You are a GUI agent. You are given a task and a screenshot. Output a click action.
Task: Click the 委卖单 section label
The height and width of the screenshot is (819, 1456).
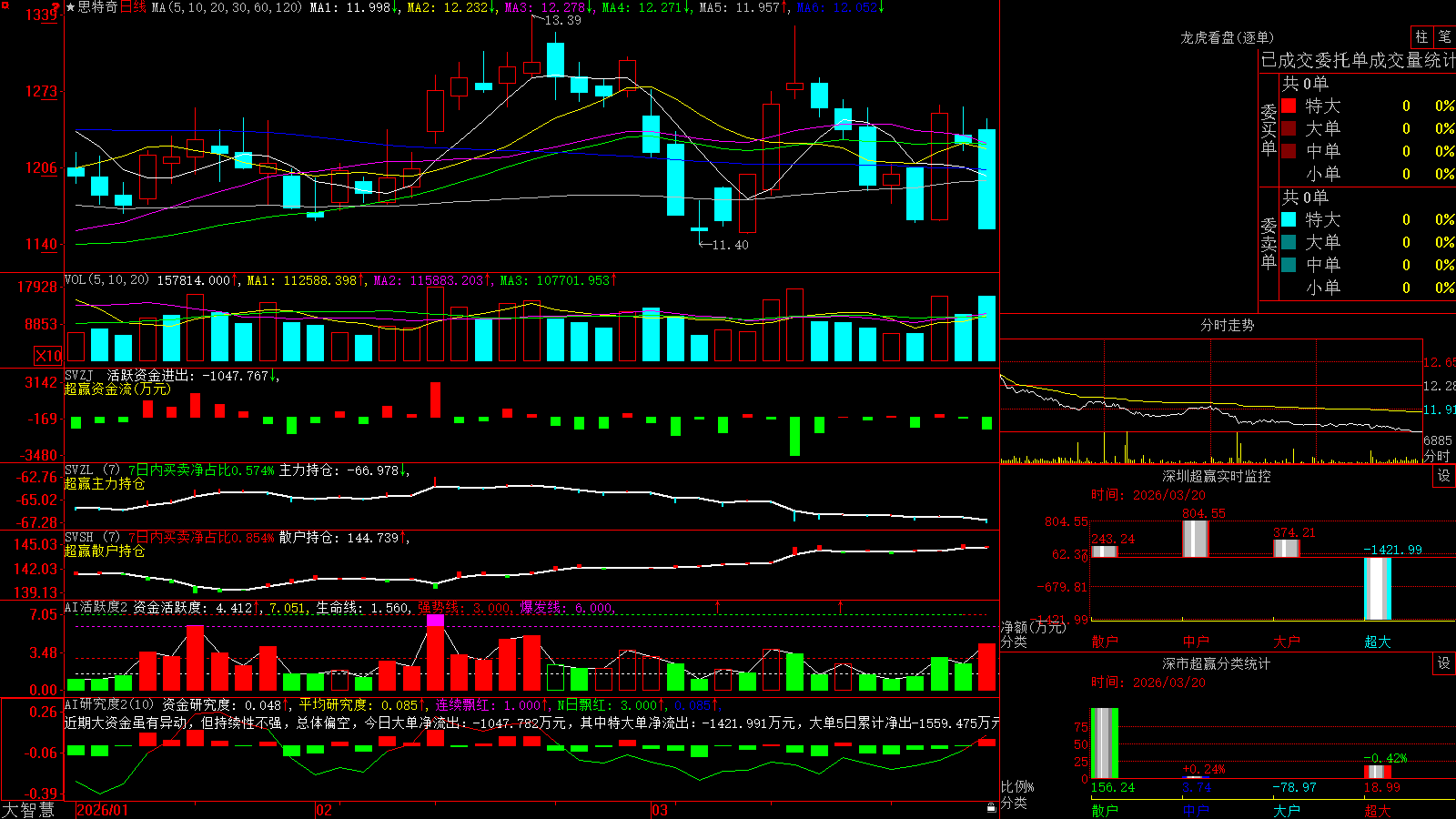[x=1269, y=243]
